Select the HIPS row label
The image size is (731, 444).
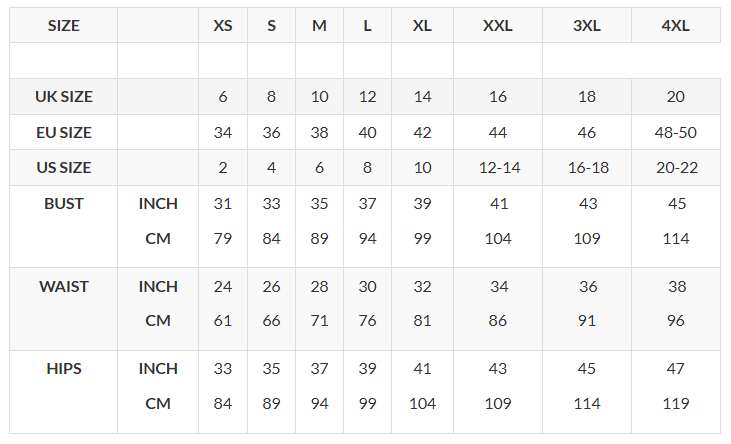coord(64,369)
